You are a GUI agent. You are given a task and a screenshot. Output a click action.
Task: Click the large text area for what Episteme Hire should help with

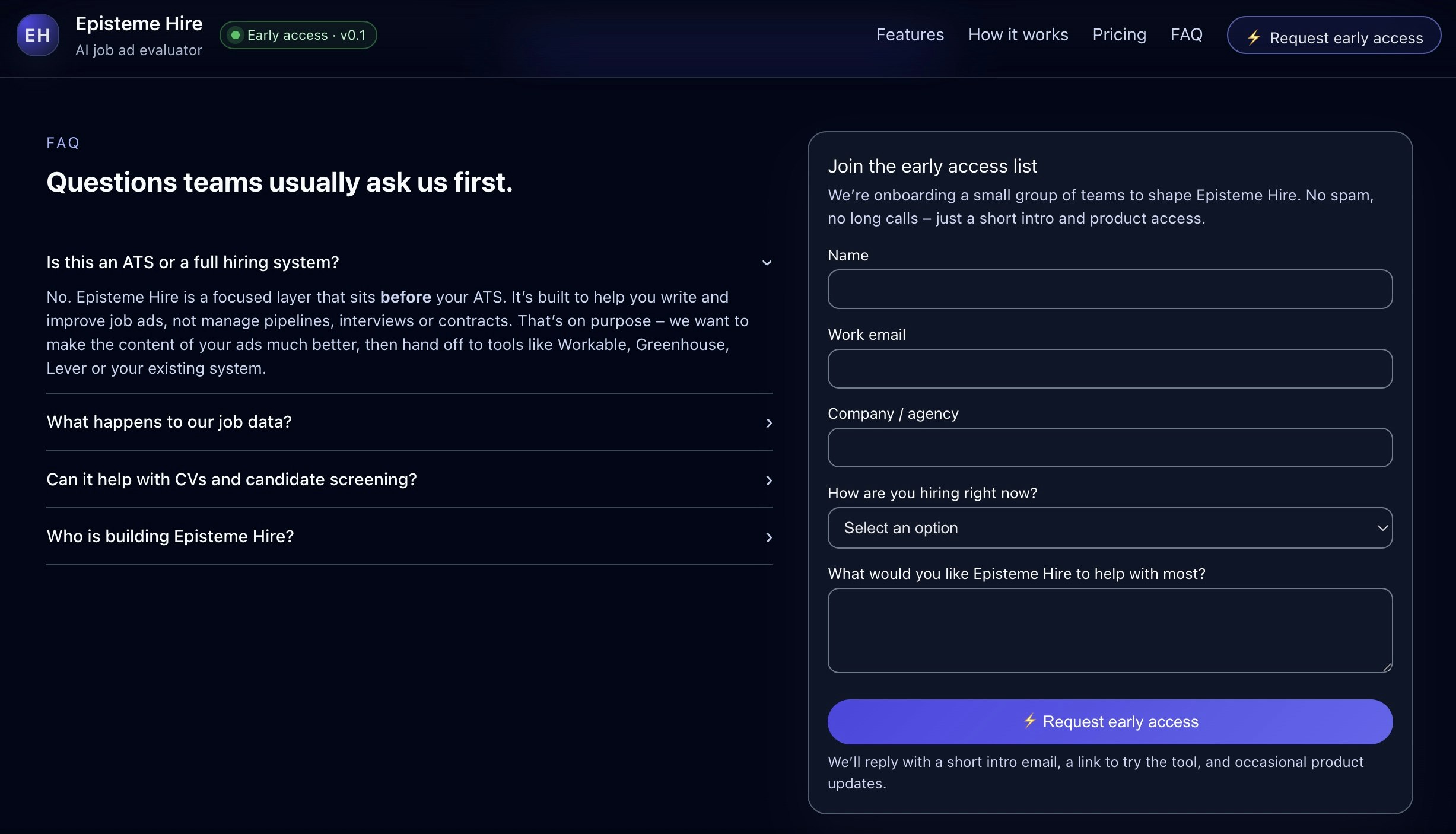(x=1109, y=631)
